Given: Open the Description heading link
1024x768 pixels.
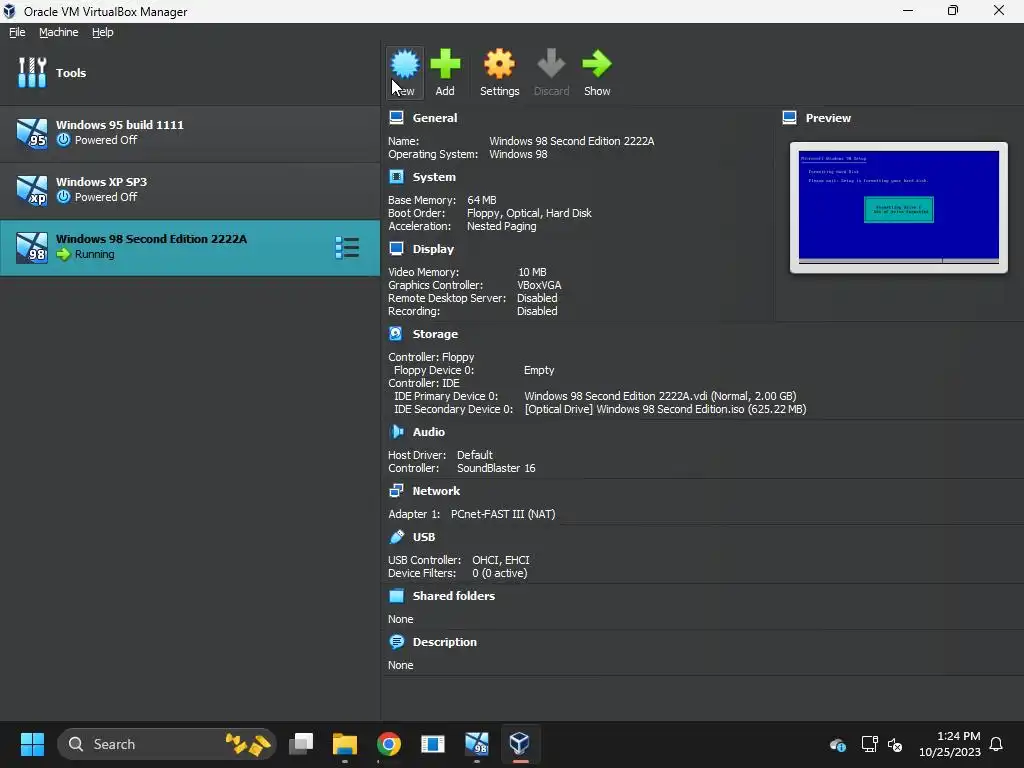Looking at the screenshot, I should (x=445, y=642).
